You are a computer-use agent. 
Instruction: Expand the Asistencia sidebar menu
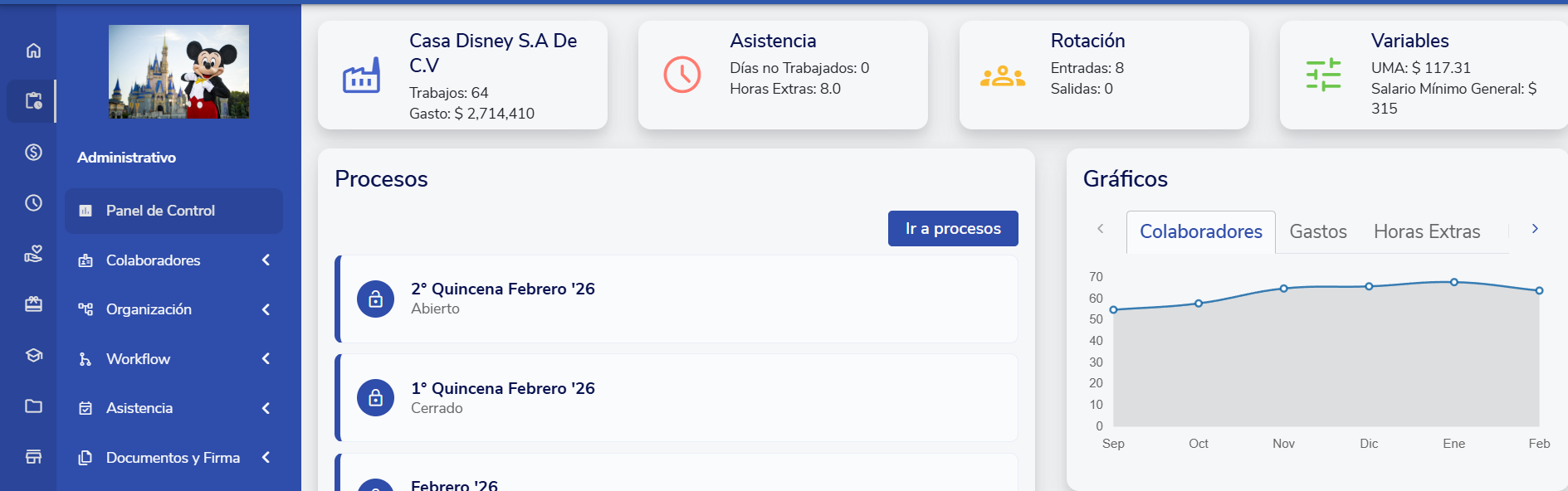[x=266, y=408]
